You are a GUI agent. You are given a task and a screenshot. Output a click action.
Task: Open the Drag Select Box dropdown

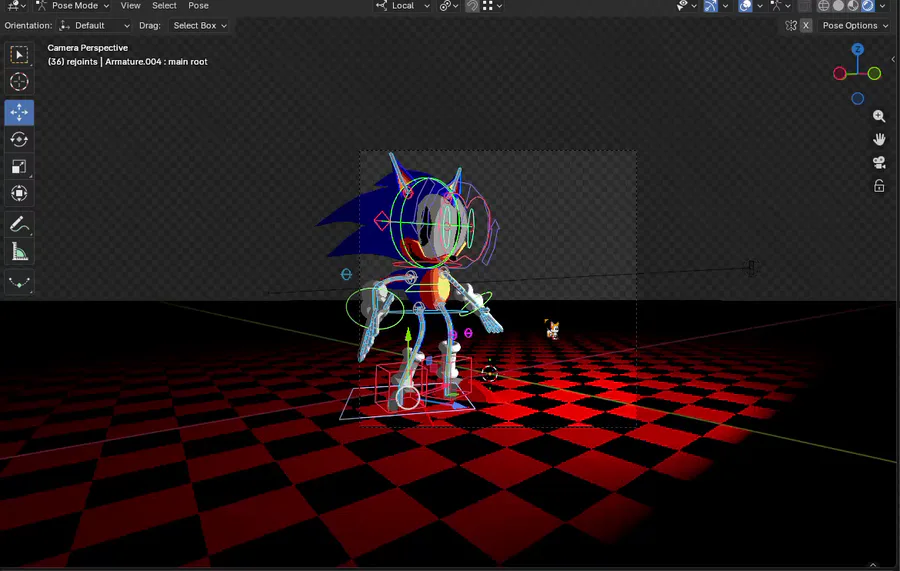pos(200,26)
